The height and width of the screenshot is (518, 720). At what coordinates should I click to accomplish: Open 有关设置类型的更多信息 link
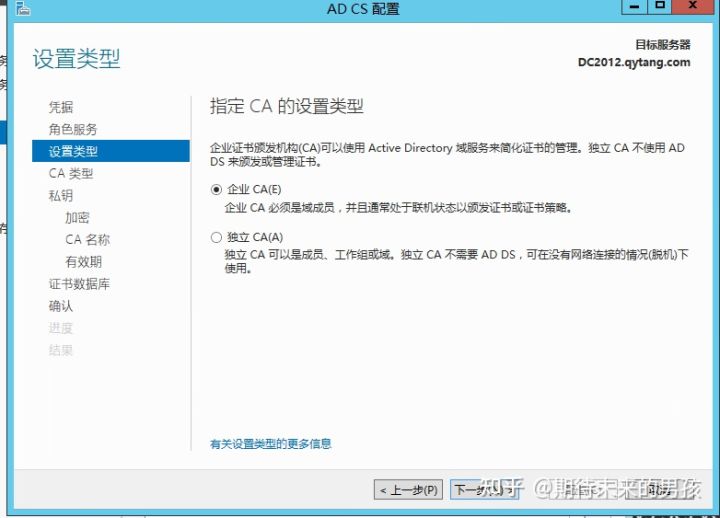pos(270,444)
